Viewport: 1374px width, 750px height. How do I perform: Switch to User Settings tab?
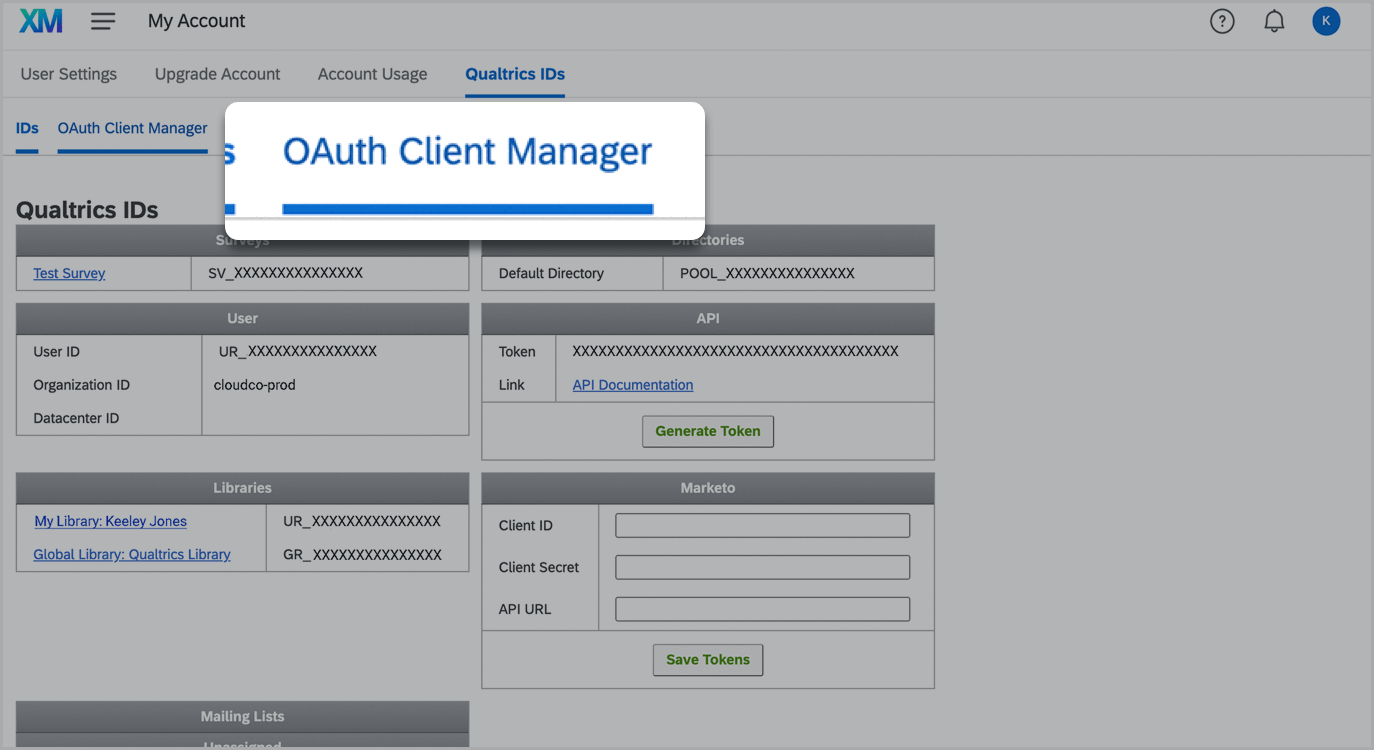(x=69, y=74)
